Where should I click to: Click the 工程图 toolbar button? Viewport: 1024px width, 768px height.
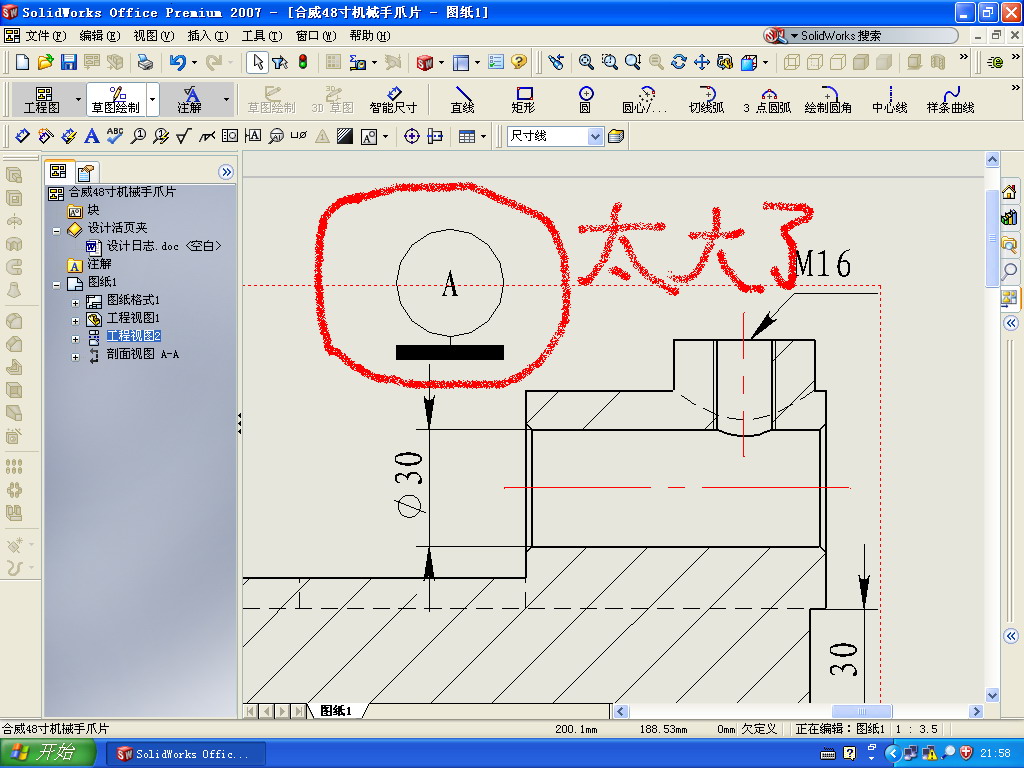coord(42,99)
